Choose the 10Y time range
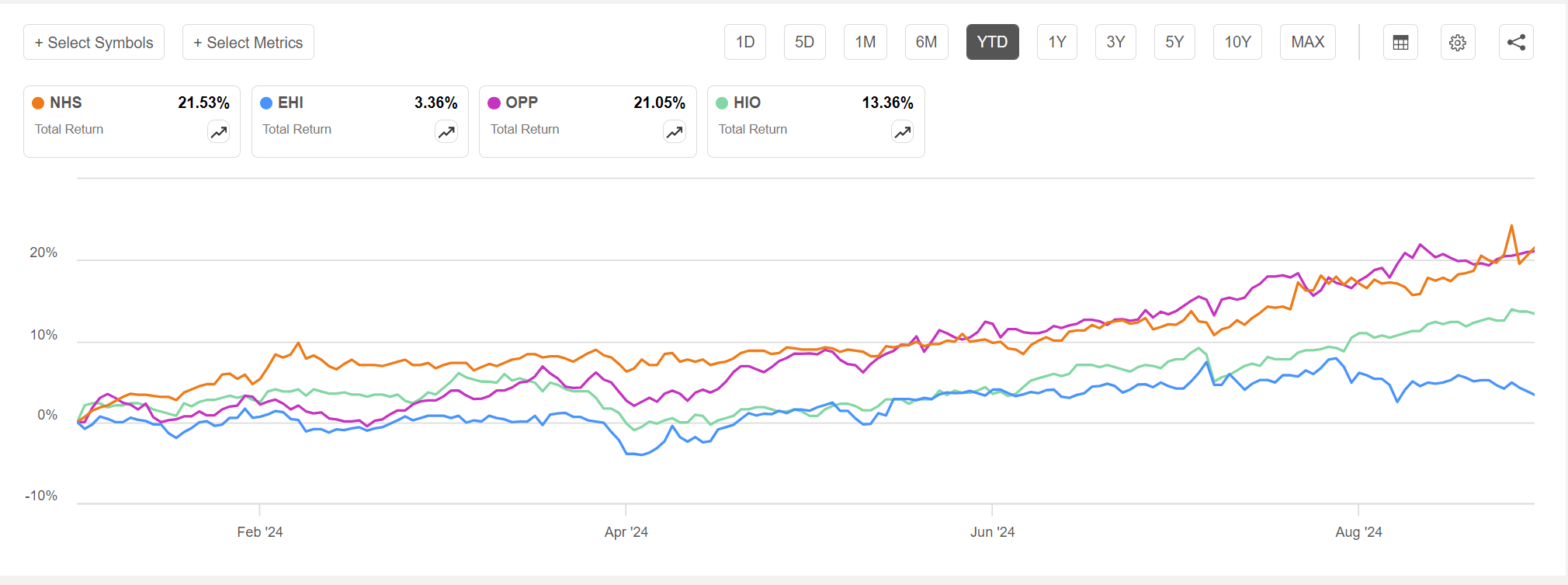 (1237, 42)
